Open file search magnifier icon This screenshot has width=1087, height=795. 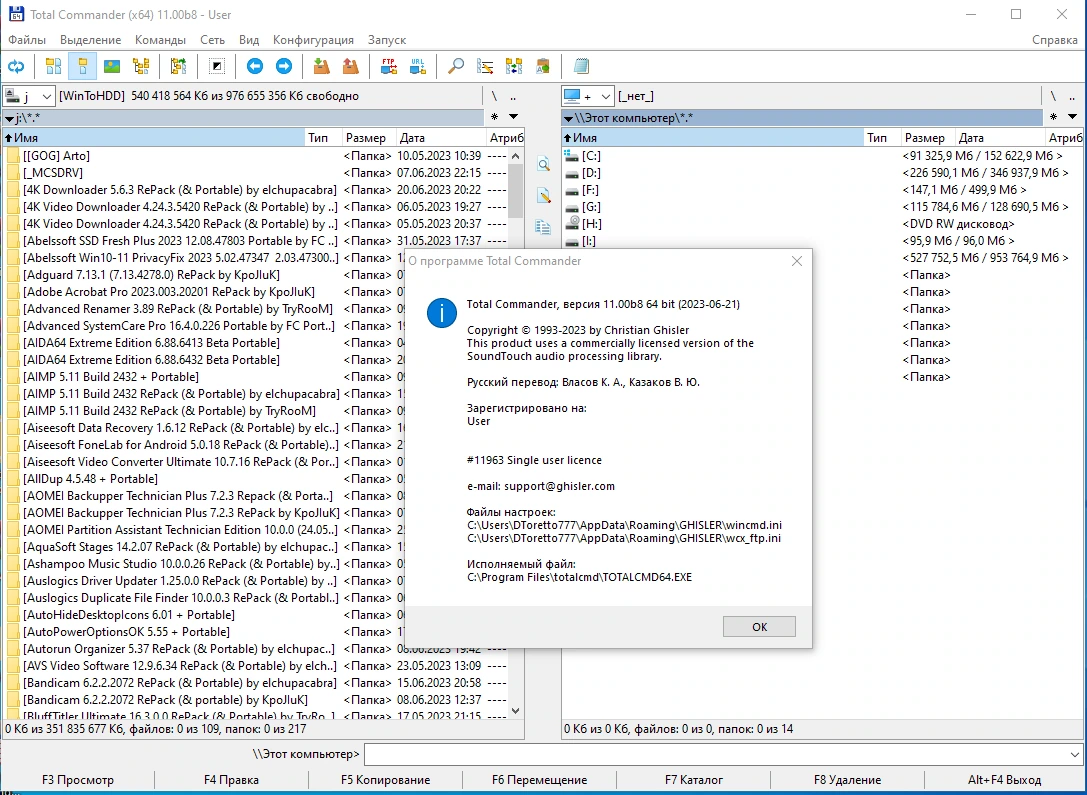coord(455,67)
